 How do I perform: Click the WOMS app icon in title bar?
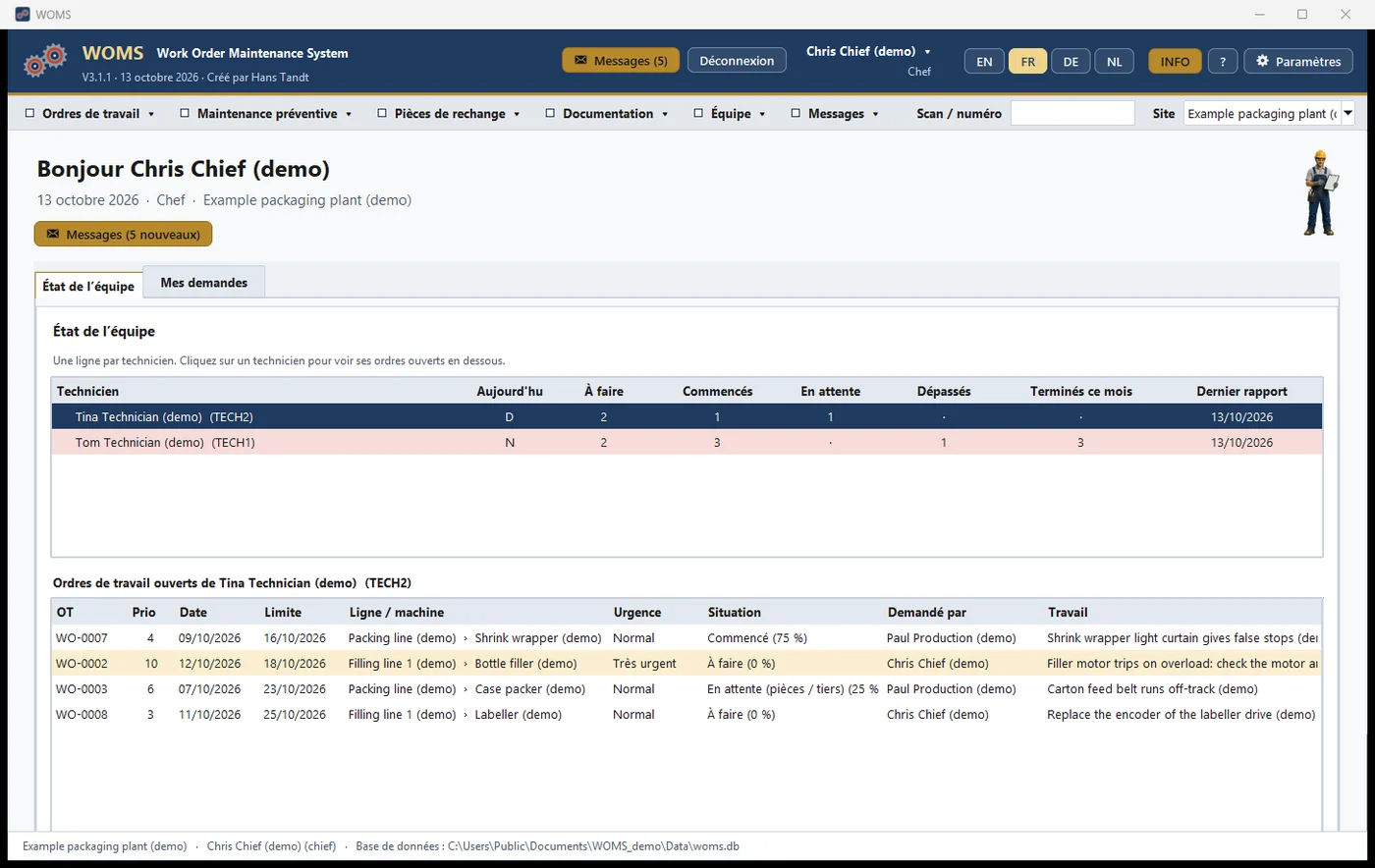click(x=23, y=15)
